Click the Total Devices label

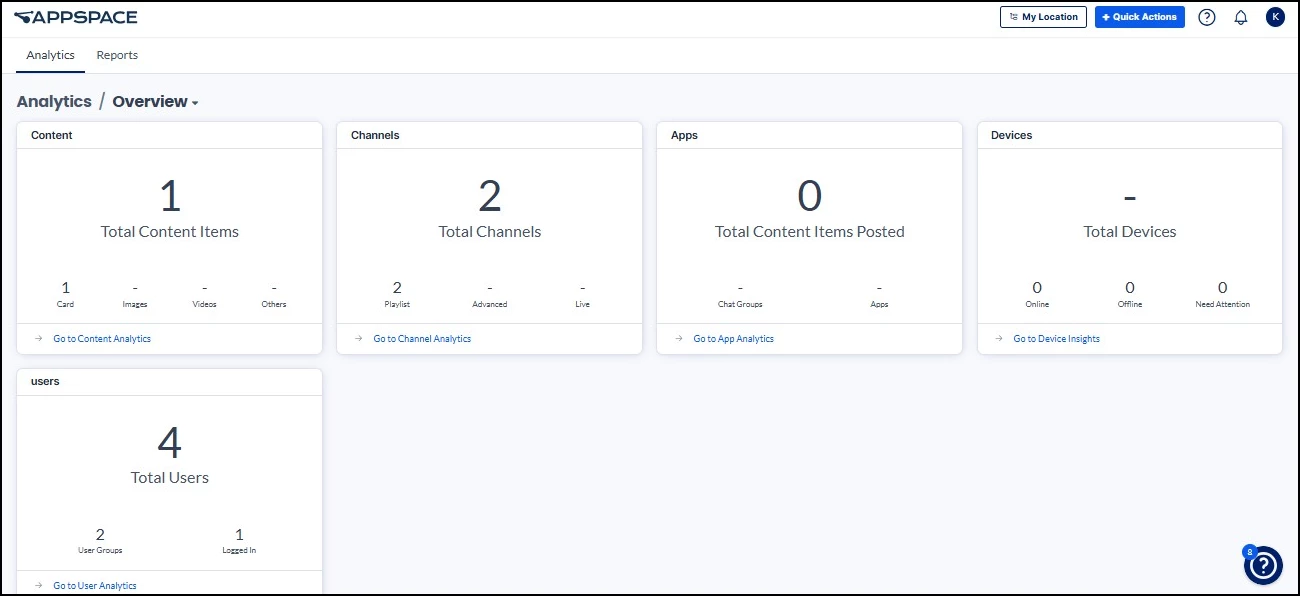[x=1130, y=232]
